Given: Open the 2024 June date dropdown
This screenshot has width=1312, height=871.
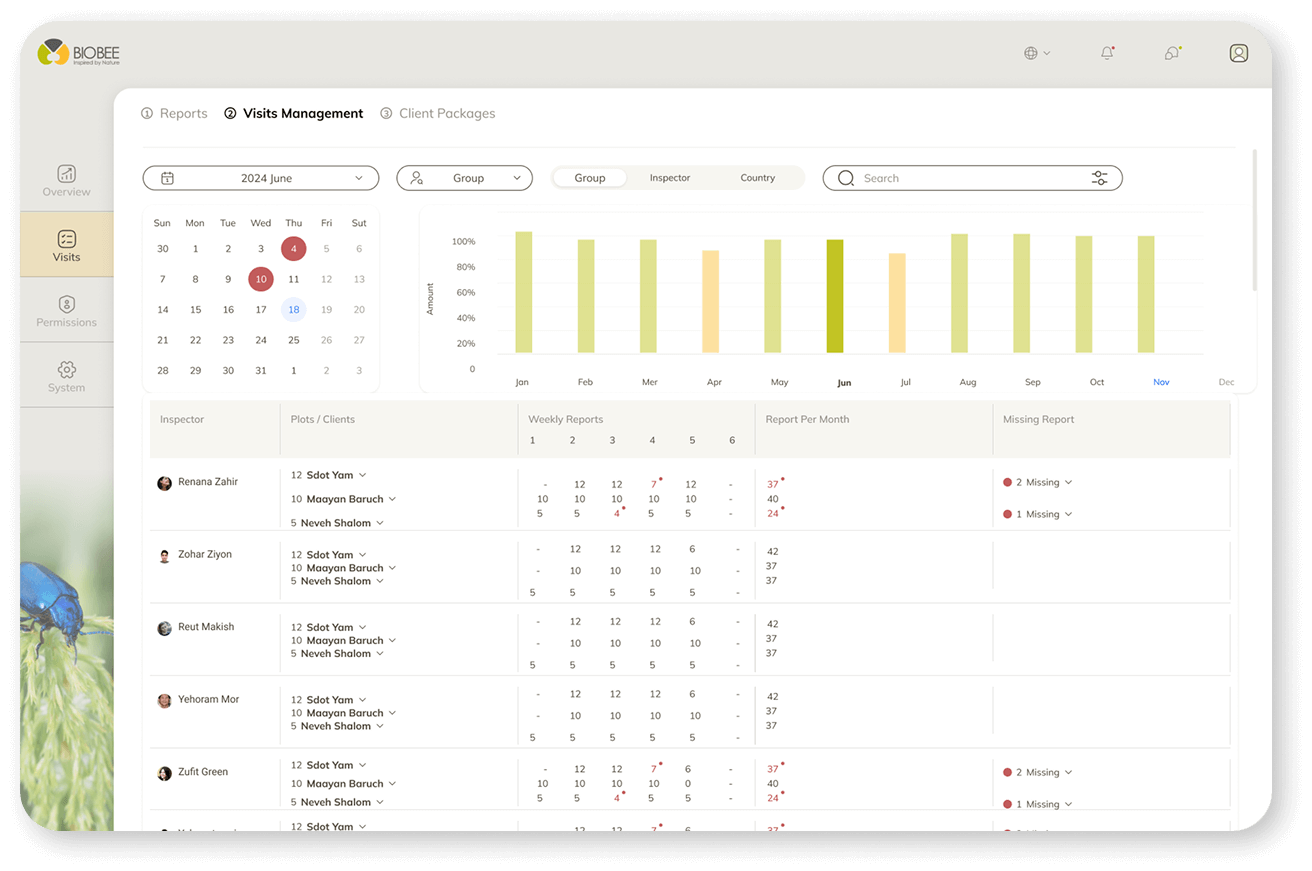Looking at the screenshot, I should point(261,178).
